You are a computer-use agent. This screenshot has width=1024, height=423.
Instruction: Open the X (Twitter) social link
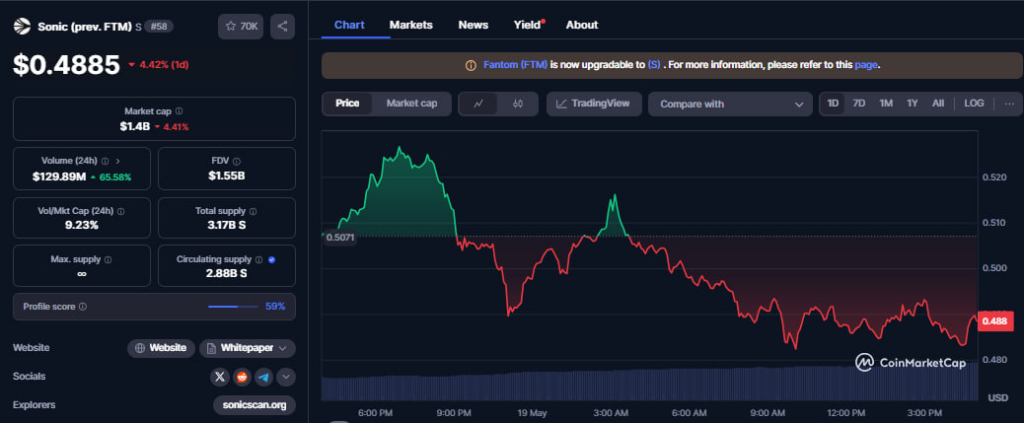point(220,377)
